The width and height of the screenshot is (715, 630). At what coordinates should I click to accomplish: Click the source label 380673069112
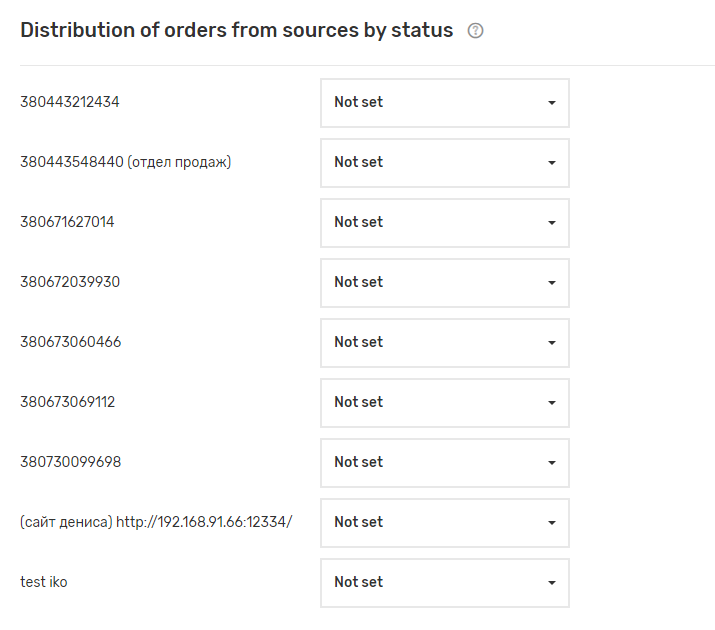[67, 402]
